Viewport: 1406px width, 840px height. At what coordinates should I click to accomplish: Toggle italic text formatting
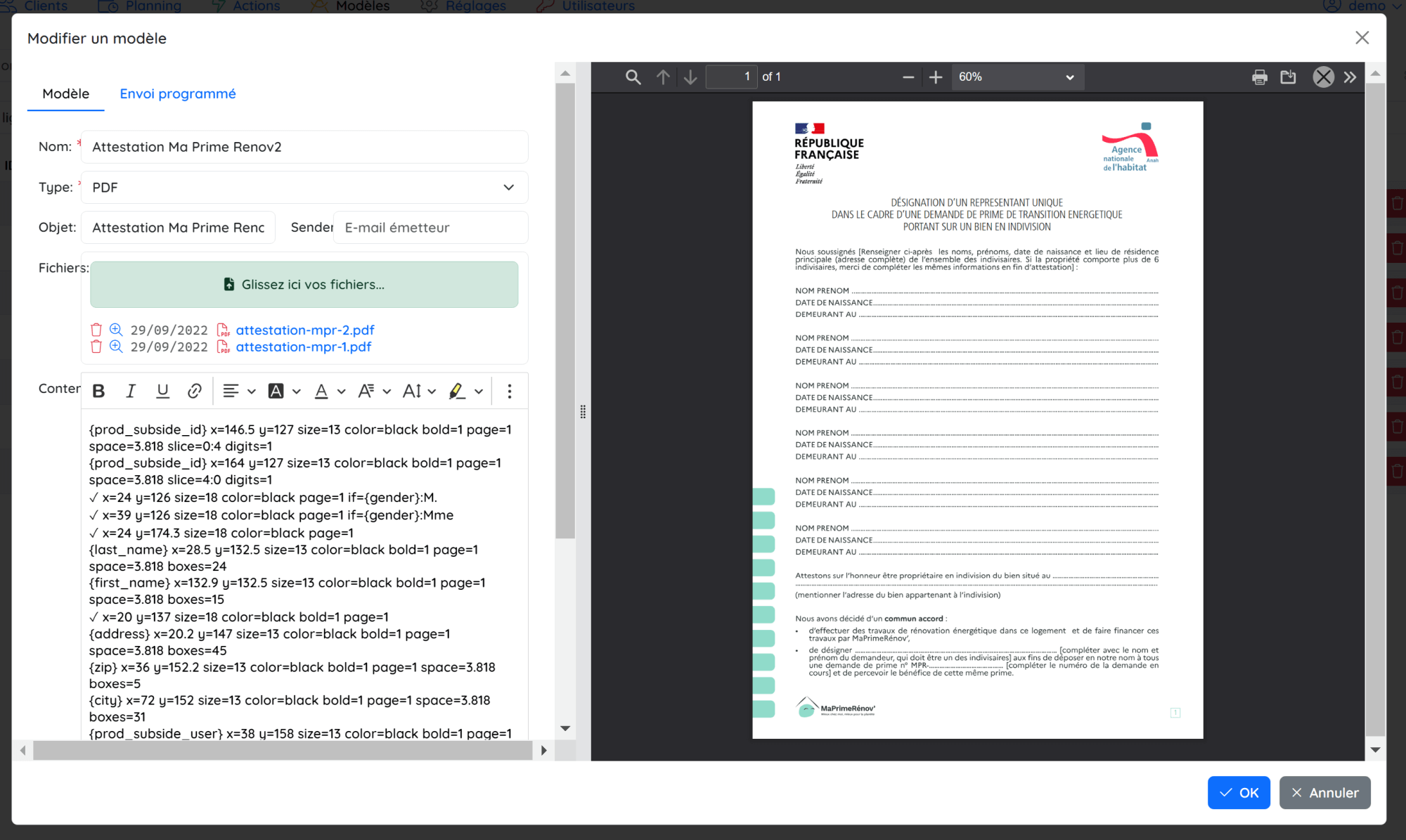click(131, 392)
